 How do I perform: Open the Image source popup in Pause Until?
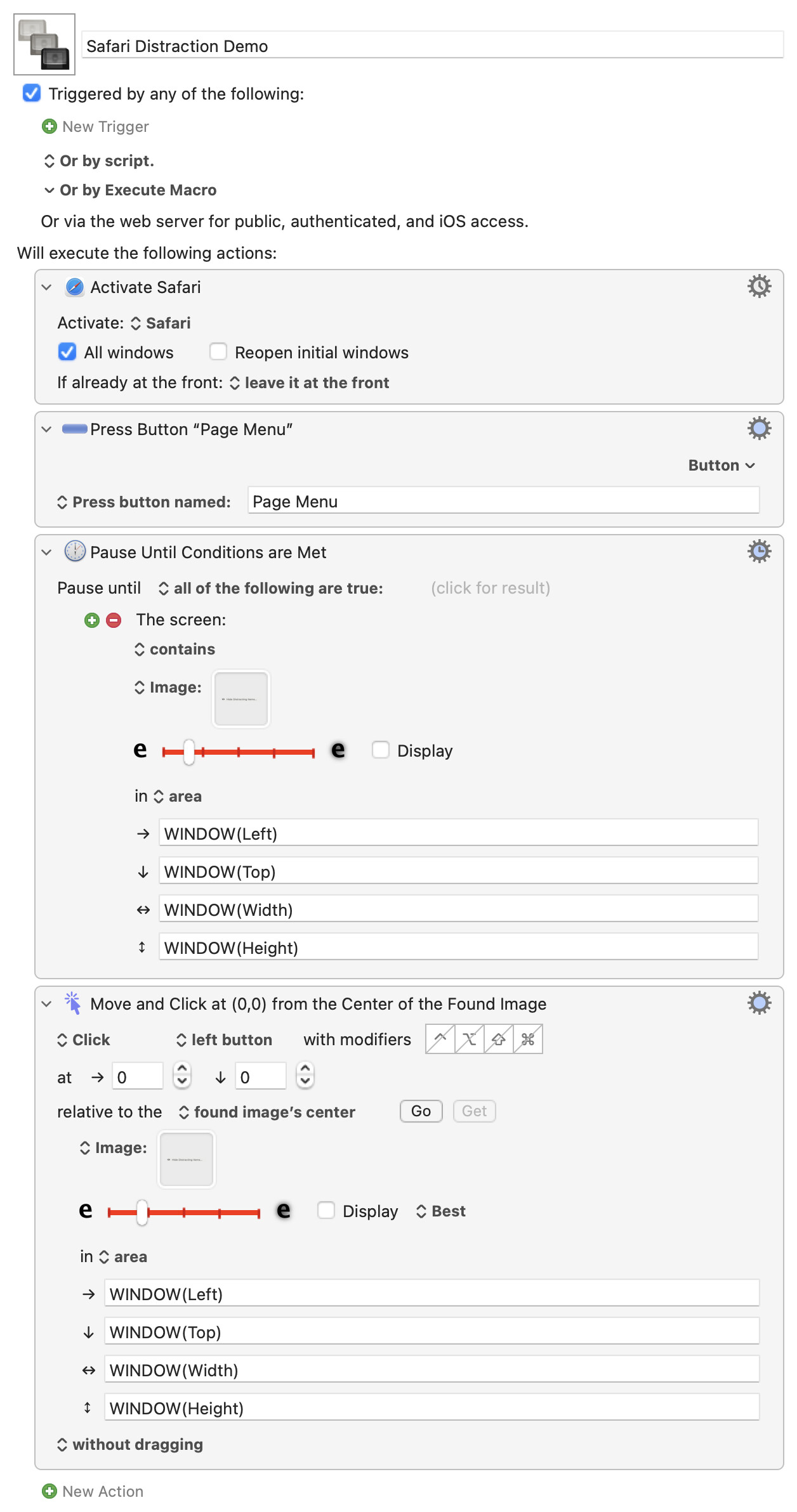[168, 687]
